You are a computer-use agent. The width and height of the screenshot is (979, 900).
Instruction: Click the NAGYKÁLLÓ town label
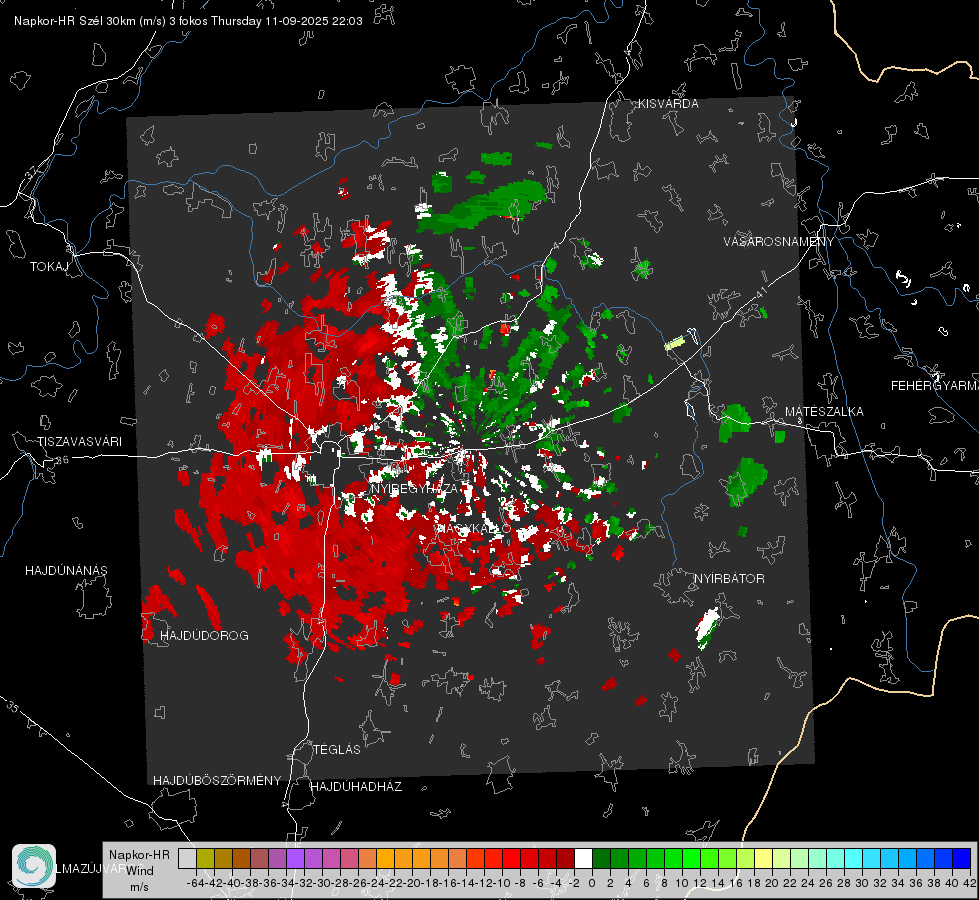point(473,528)
